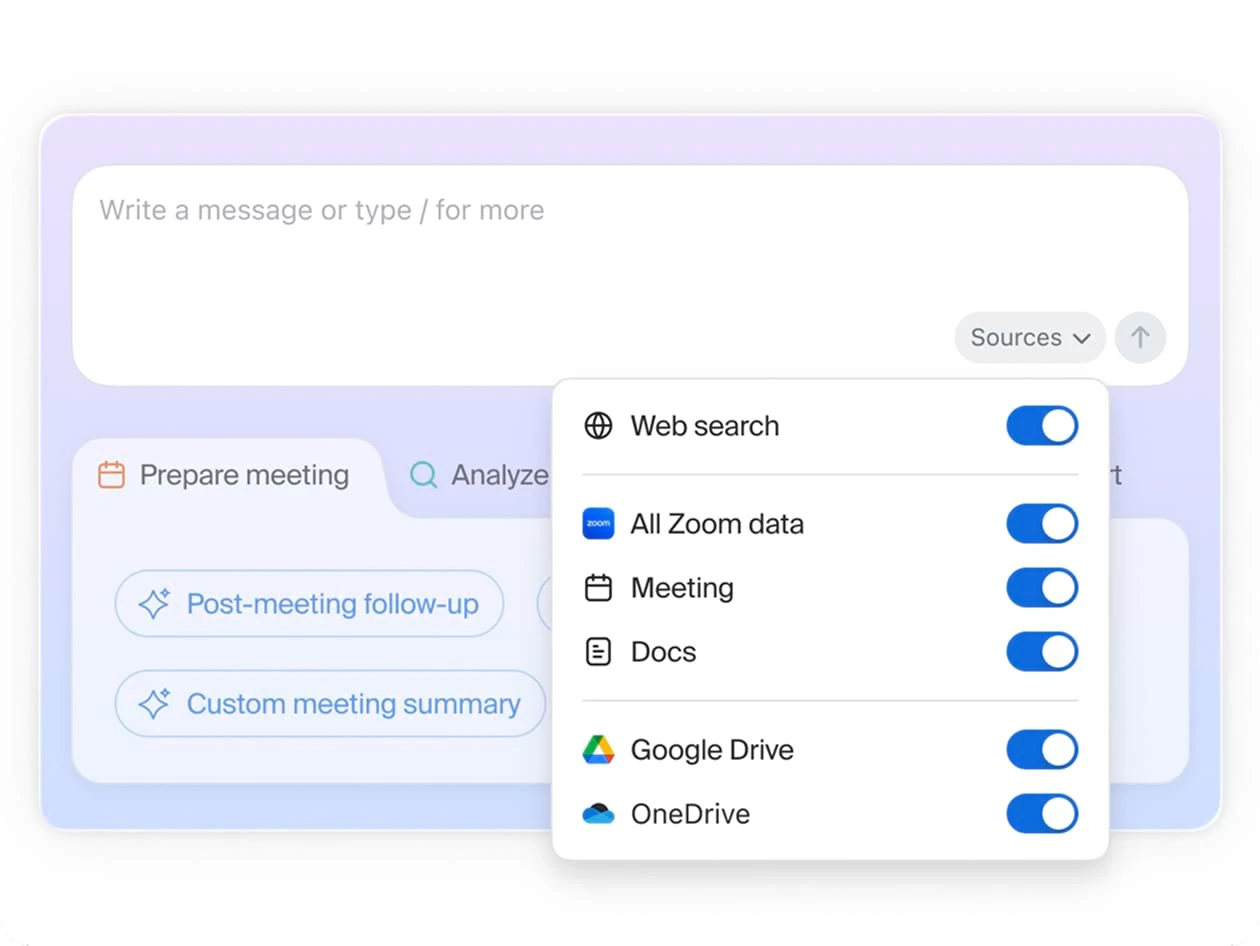
Task: Click the magnifier icon on Analyze tab
Action: click(424, 475)
